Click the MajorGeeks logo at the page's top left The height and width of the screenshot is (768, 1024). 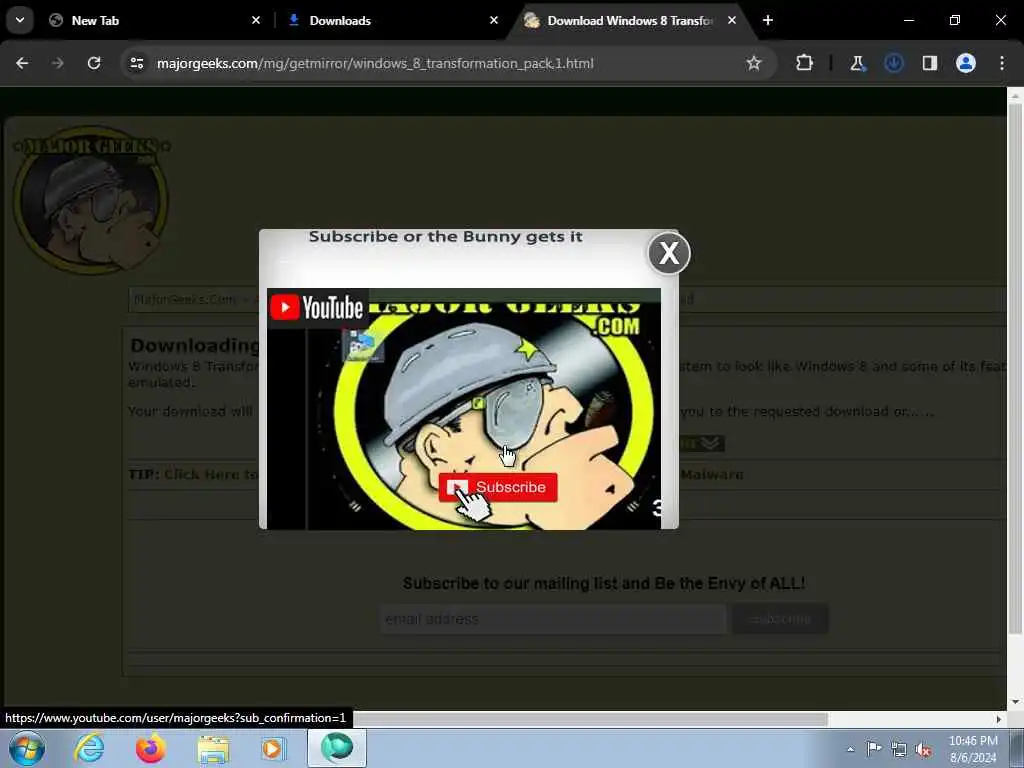pos(91,200)
